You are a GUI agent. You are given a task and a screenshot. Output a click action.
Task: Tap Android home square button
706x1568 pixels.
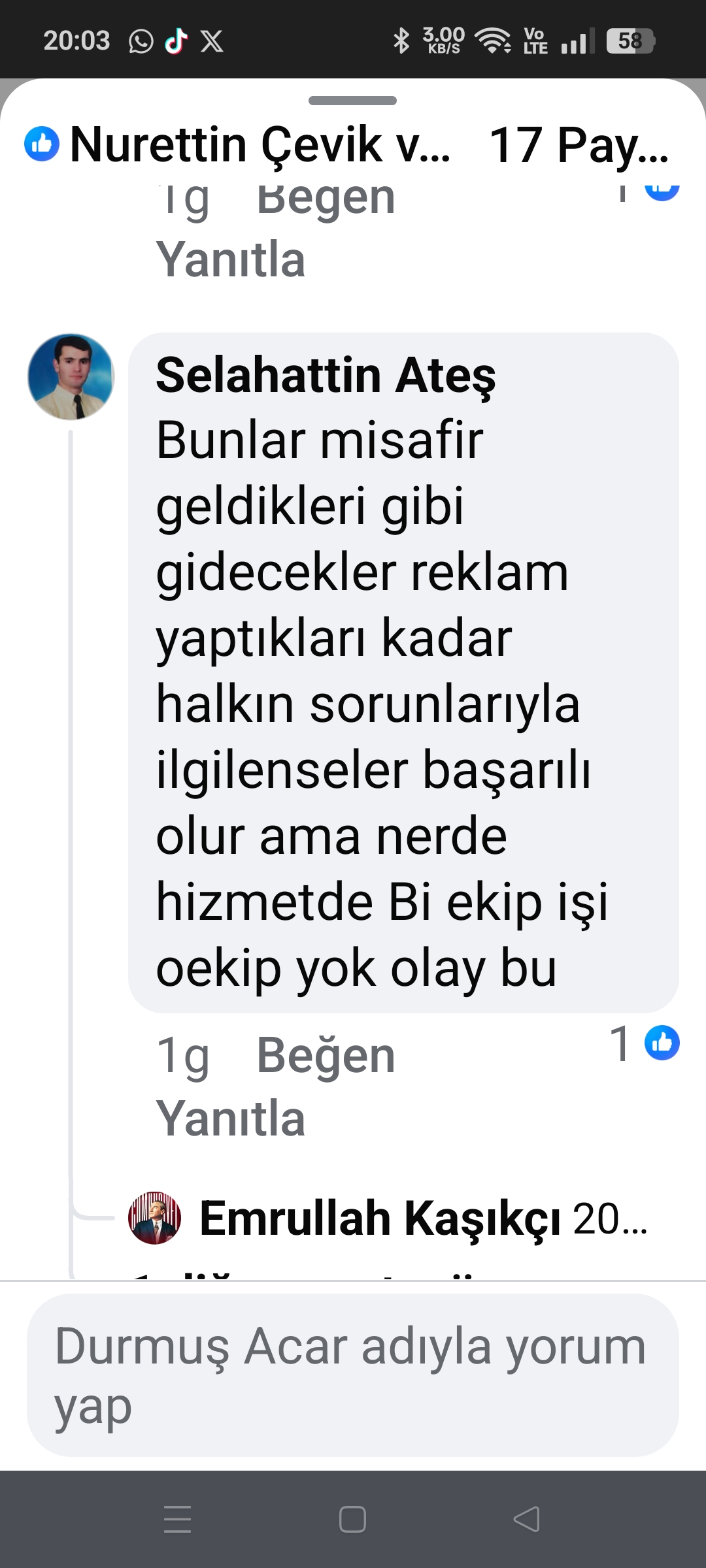[352, 1519]
